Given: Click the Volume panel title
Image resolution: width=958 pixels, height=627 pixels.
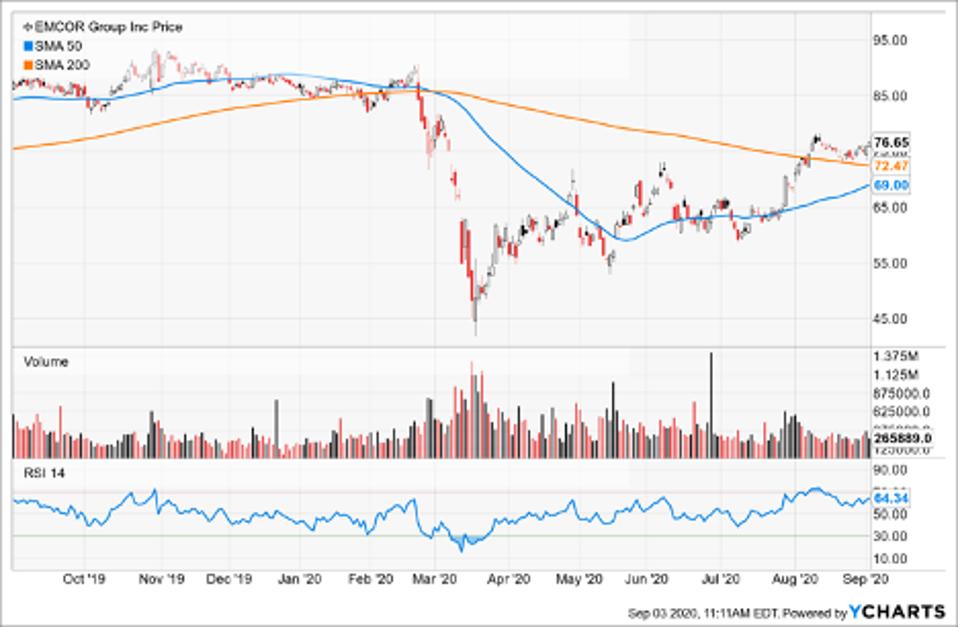Looking at the screenshot, I should point(46,362).
